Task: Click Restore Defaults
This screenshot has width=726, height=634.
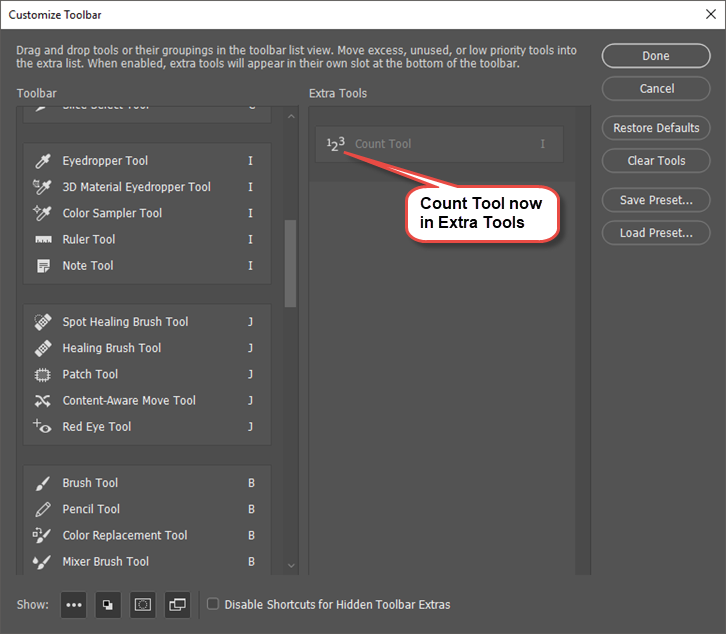Action: (656, 128)
